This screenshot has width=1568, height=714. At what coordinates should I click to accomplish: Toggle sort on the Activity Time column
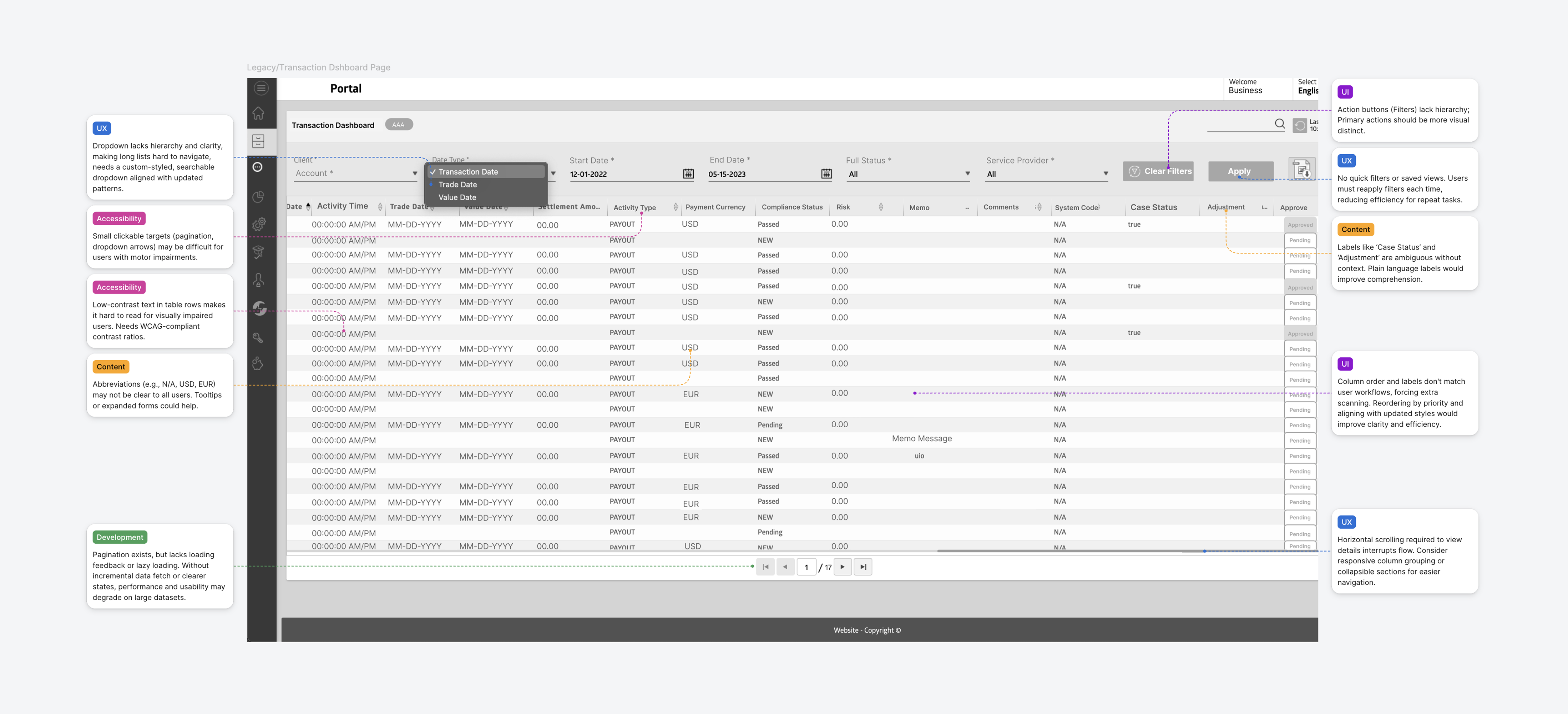point(380,206)
